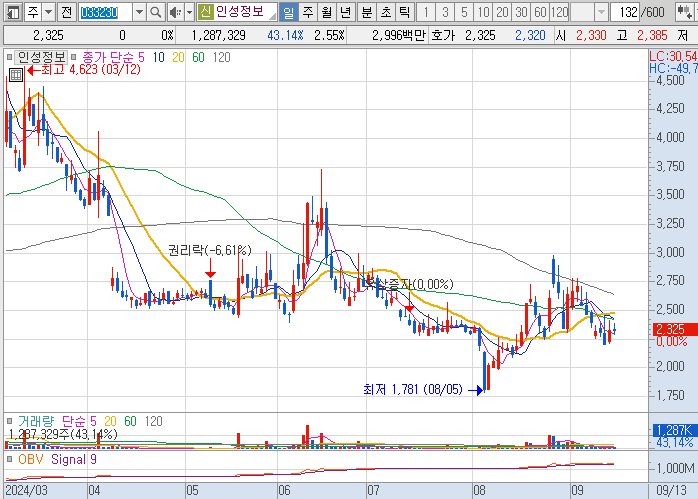
Task: Click the high price 2,385 value
Action: click(x=652, y=35)
